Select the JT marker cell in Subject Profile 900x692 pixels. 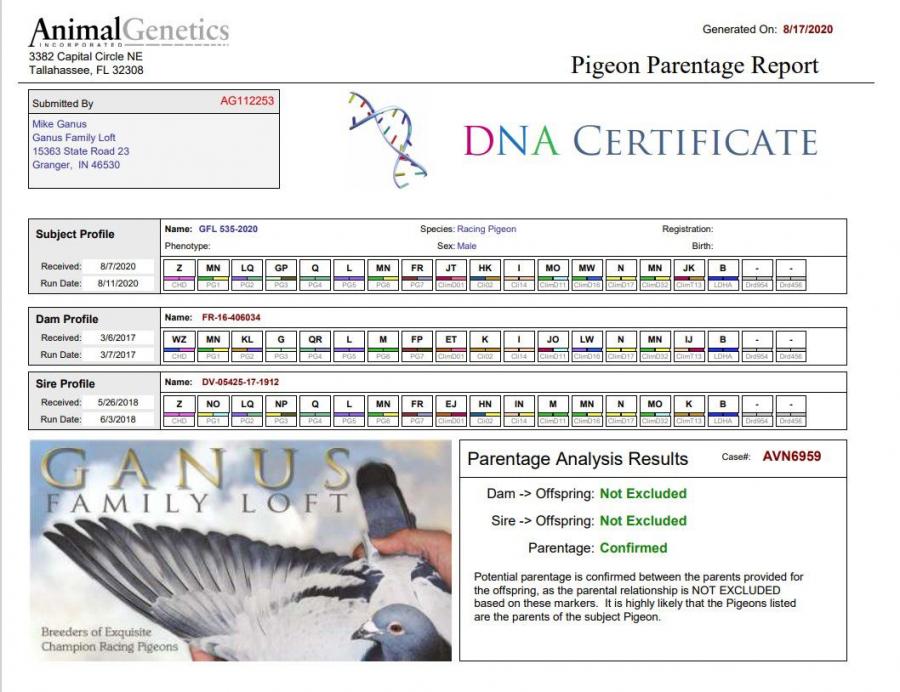451,274
